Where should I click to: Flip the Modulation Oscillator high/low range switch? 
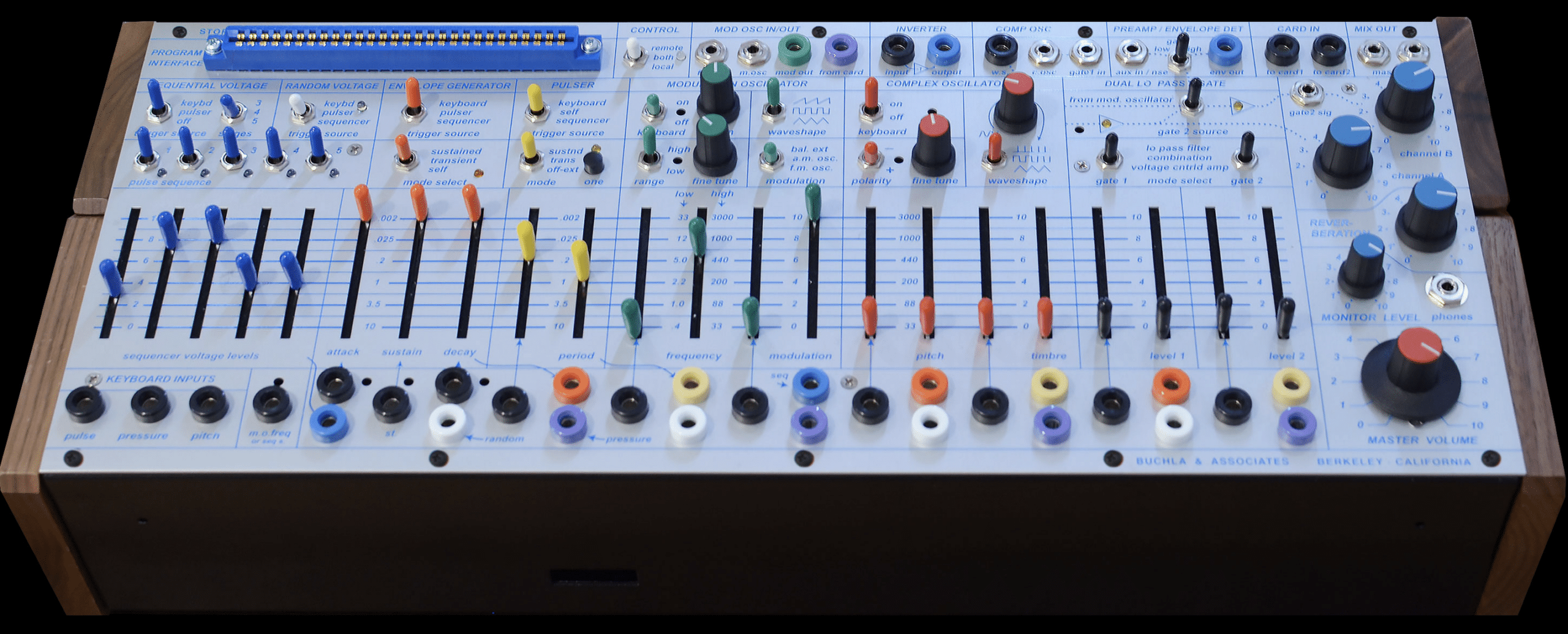click(649, 148)
